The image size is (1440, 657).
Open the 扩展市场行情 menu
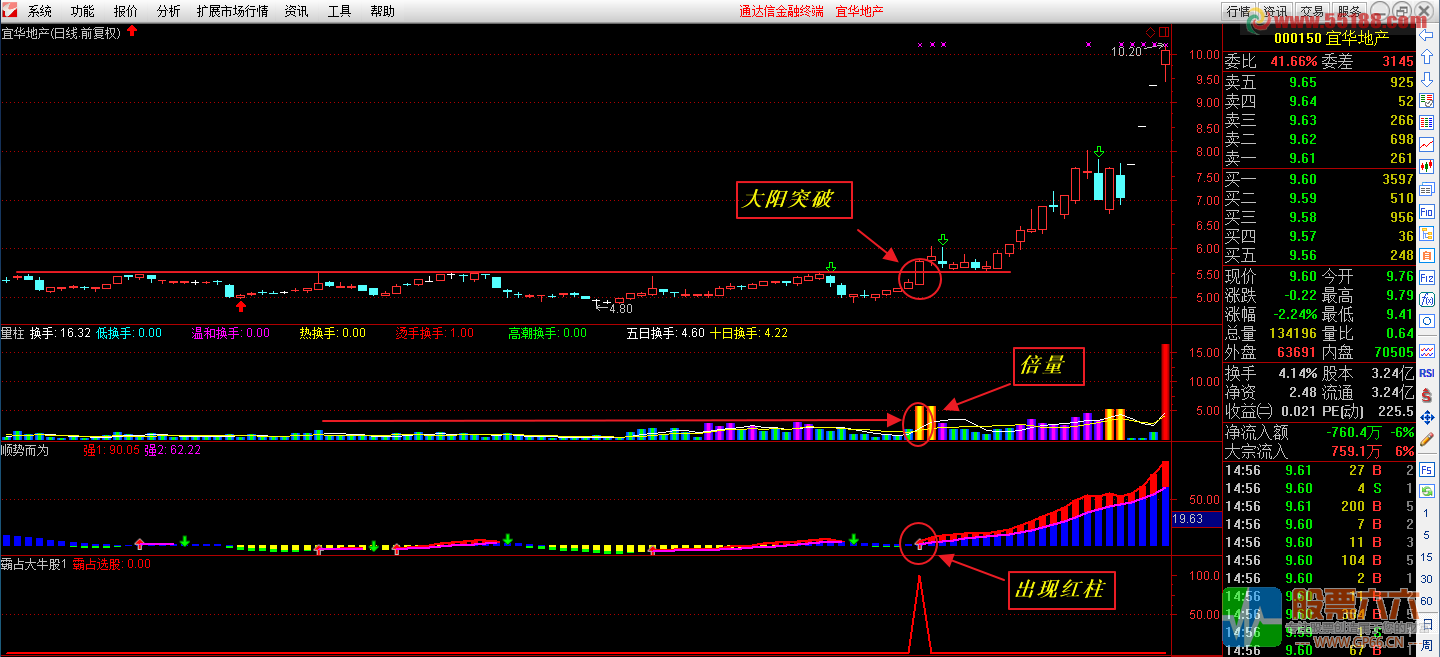click(x=233, y=11)
